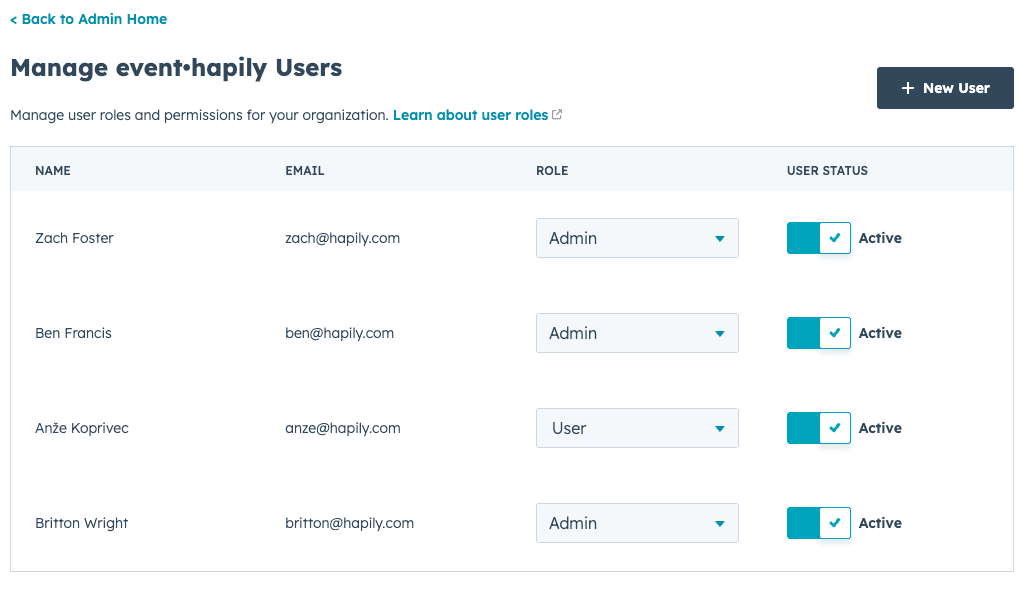Expand Britton Wright's Admin role selector
1025x591 pixels.
637,523
